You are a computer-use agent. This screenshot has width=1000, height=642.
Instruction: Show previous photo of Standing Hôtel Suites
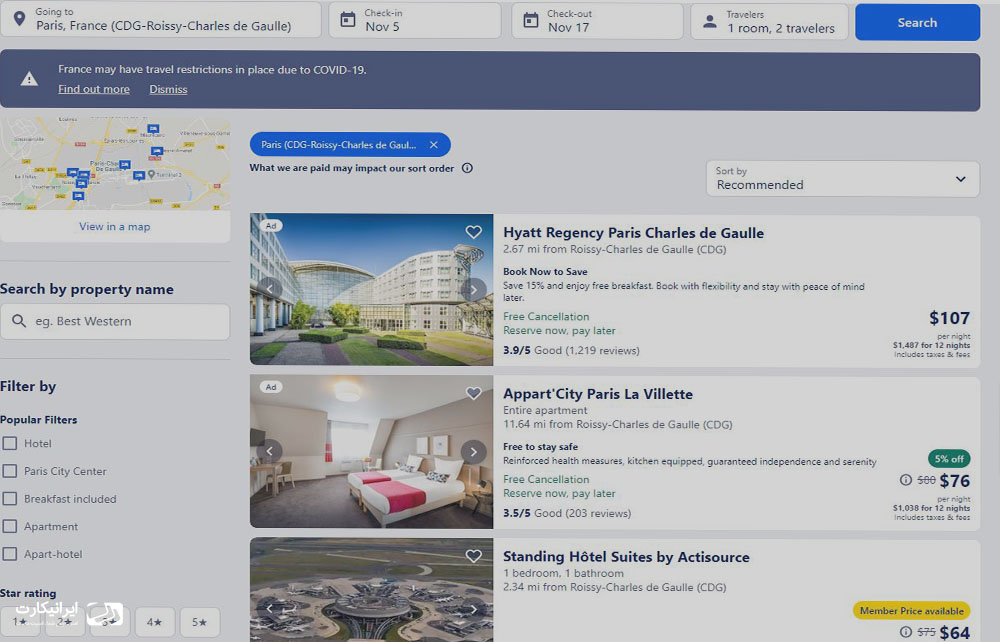tap(270, 609)
